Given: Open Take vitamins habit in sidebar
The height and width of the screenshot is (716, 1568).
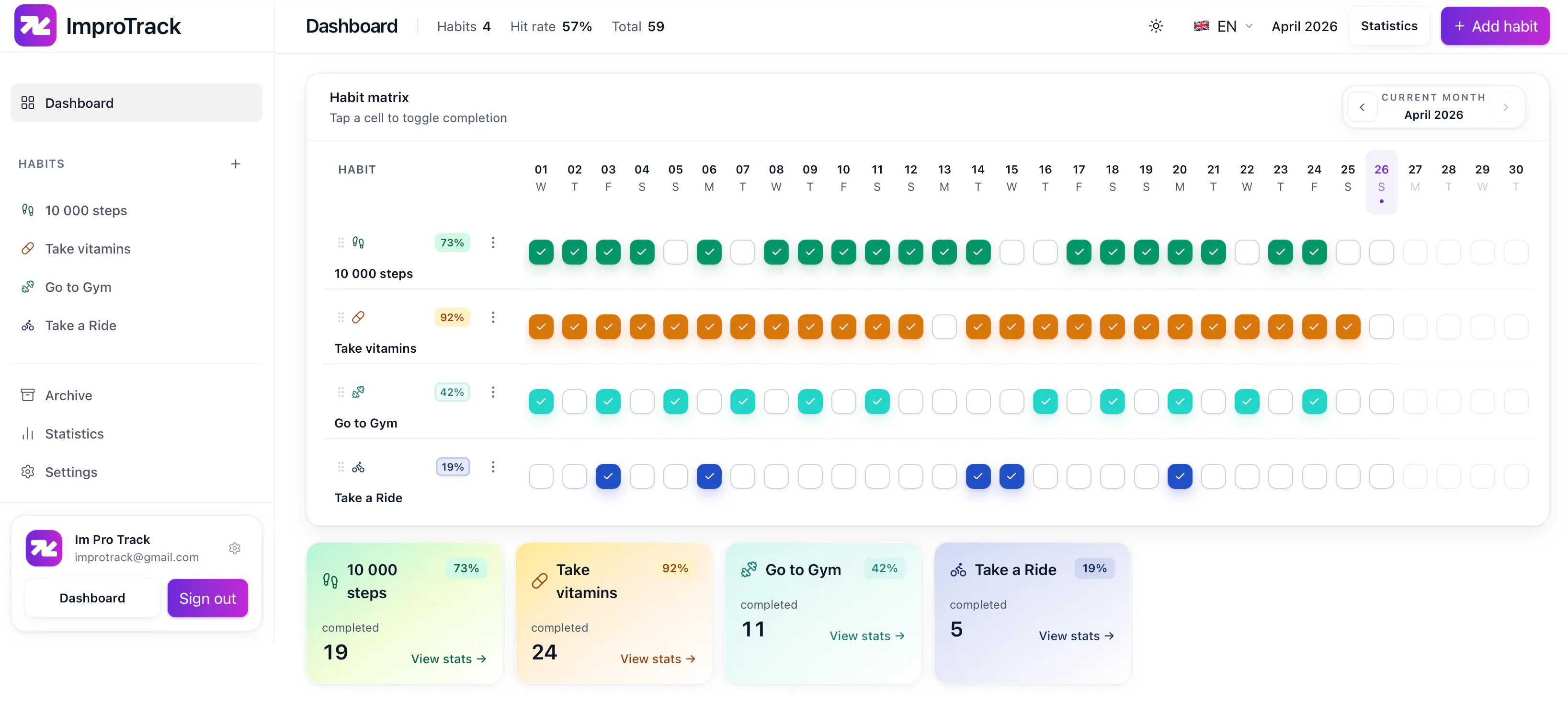Looking at the screenshot, I should tap(136, 249).
